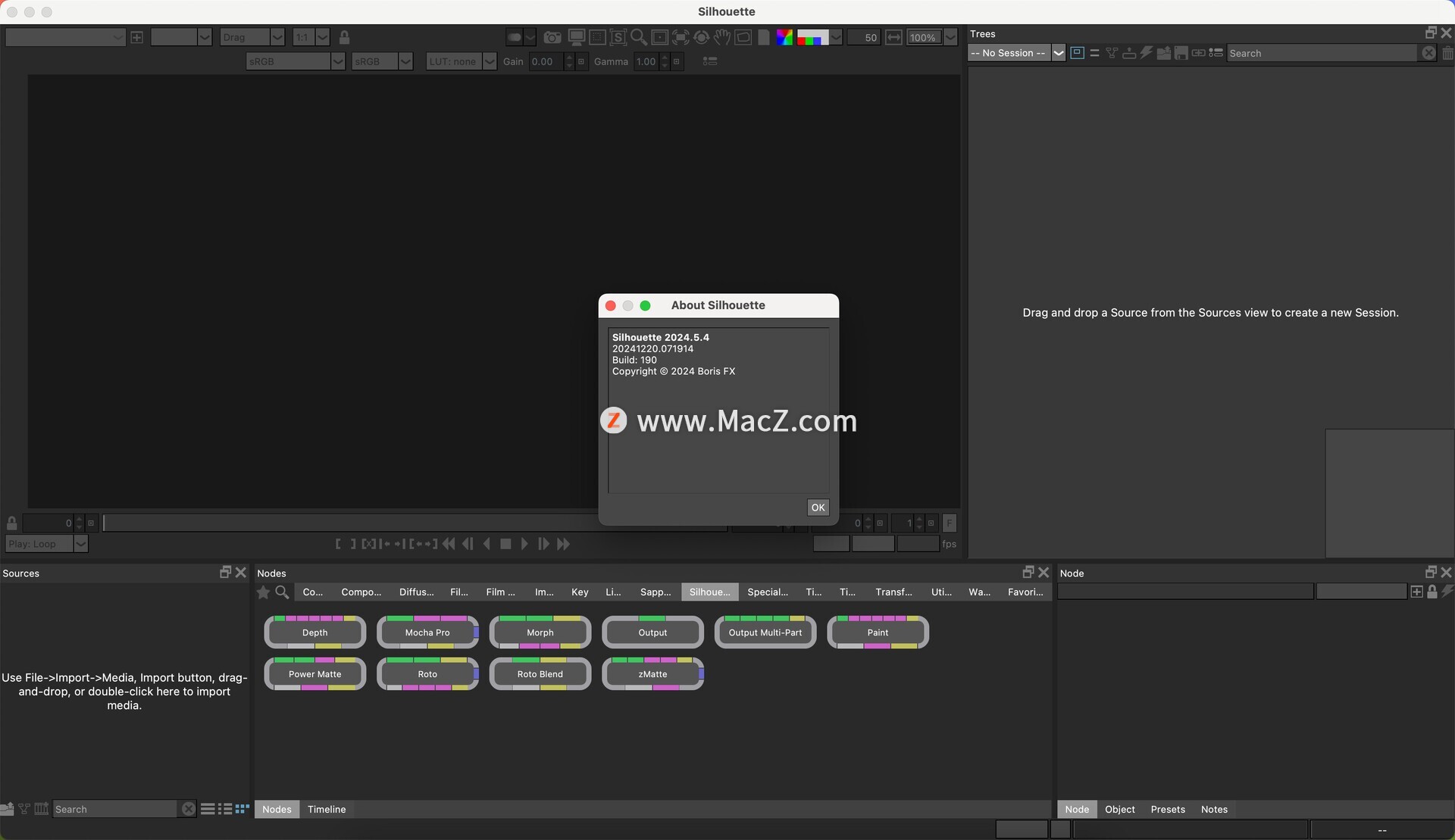Click the Nodes panel search magnifier icon

click(282, 592)
